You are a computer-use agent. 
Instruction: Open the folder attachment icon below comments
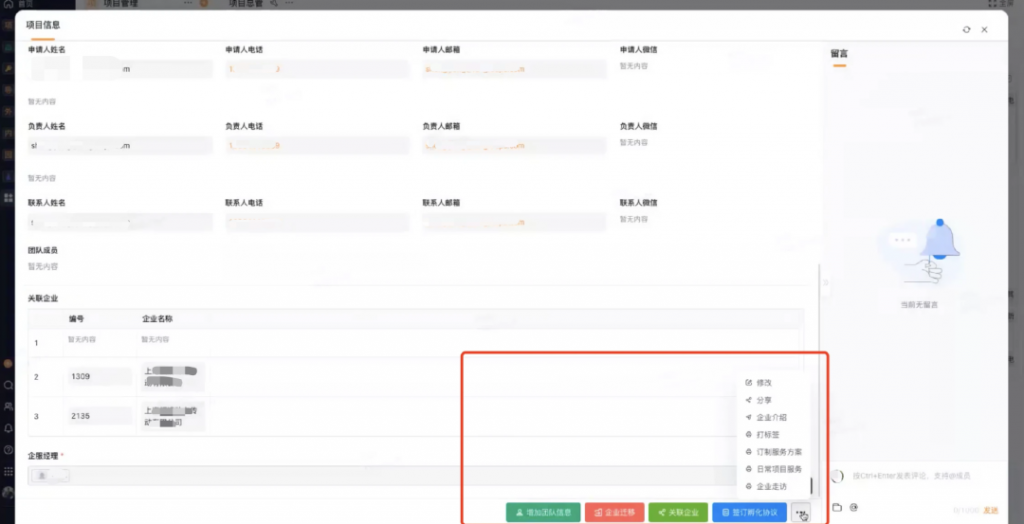point(837,507)
